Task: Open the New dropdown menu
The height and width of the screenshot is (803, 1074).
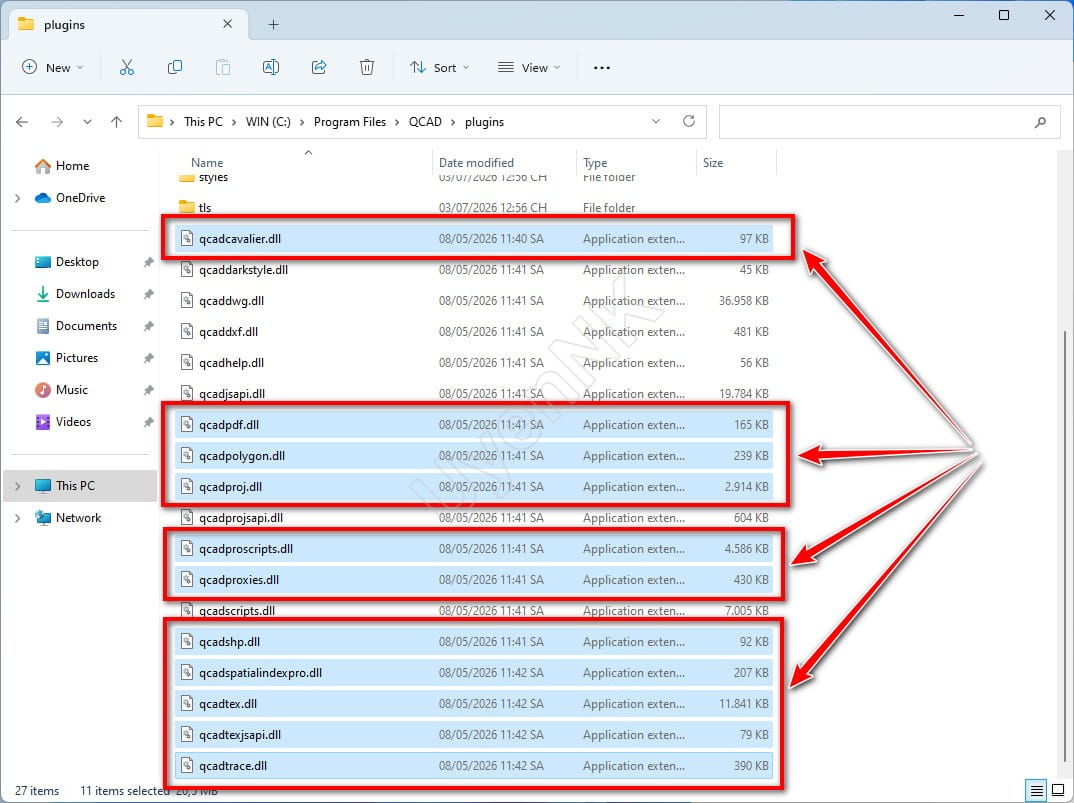Action: click(x=53, y=67)
